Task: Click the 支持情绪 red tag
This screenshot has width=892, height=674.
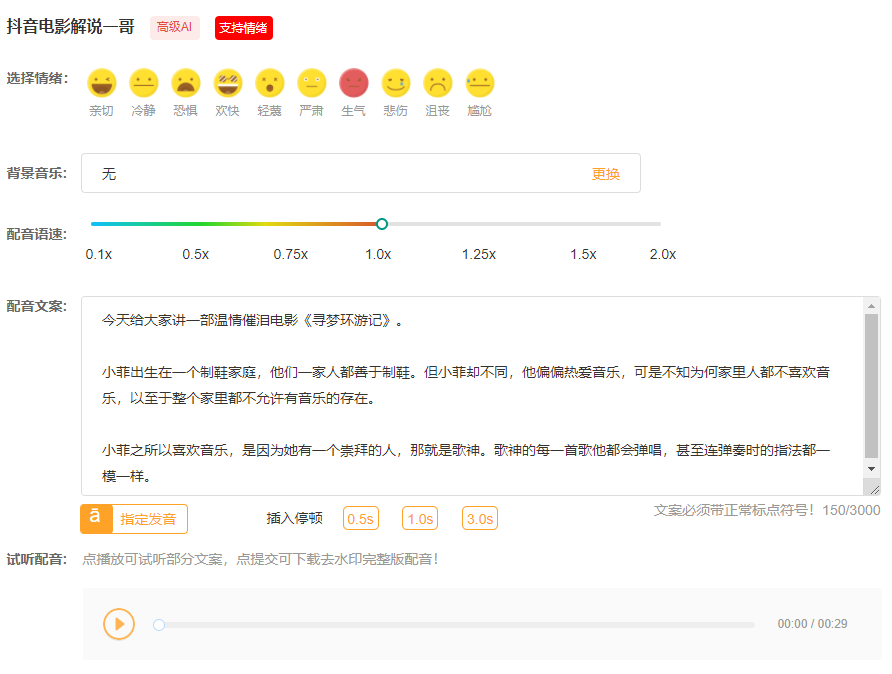Action: (243, 28)
